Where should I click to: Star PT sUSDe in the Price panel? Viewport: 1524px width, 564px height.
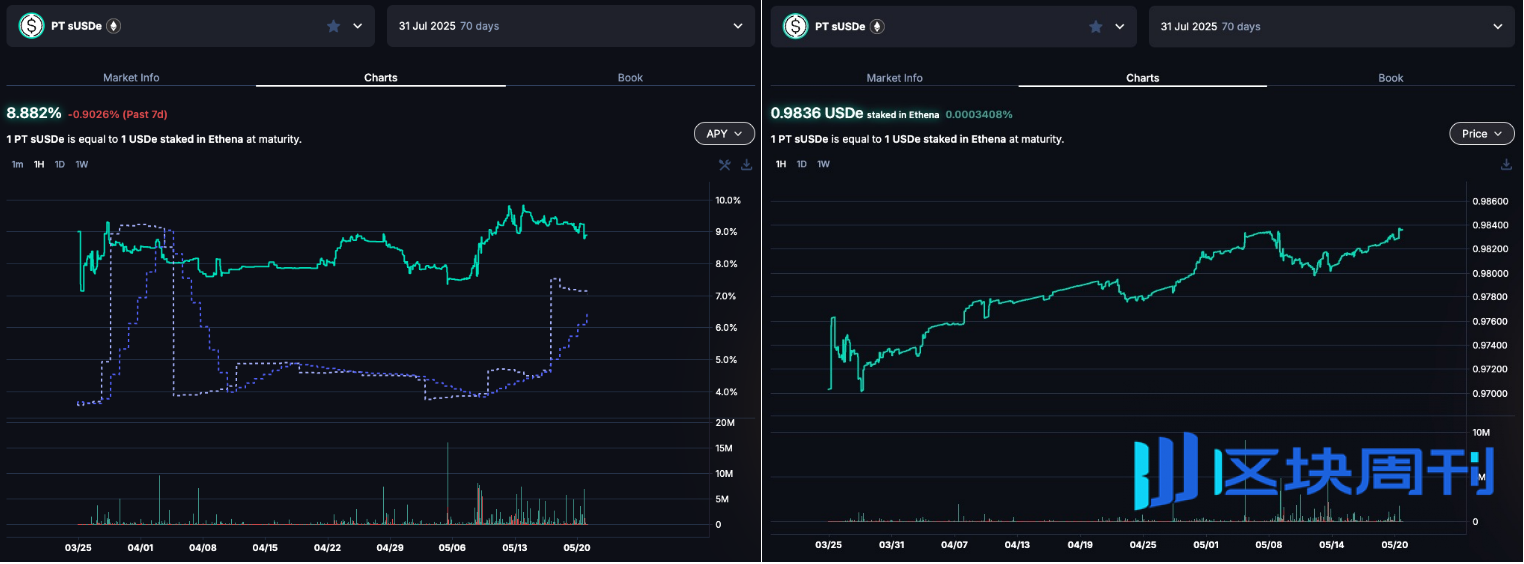(x=1096, y=27)
